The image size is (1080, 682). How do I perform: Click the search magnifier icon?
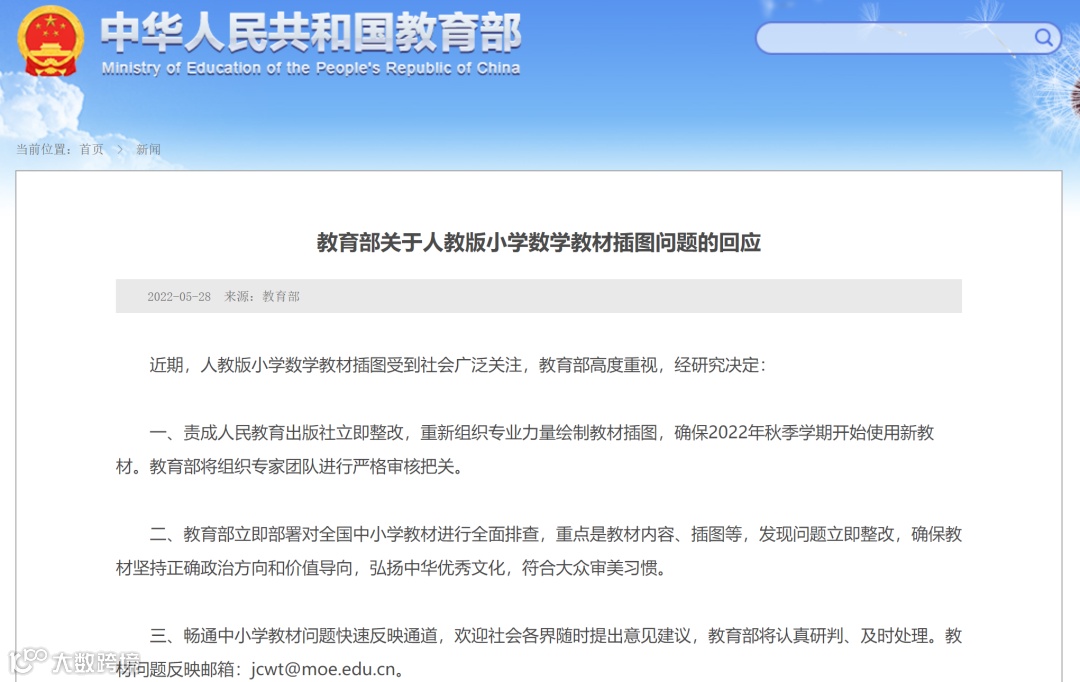click(x=1043, y=37)
